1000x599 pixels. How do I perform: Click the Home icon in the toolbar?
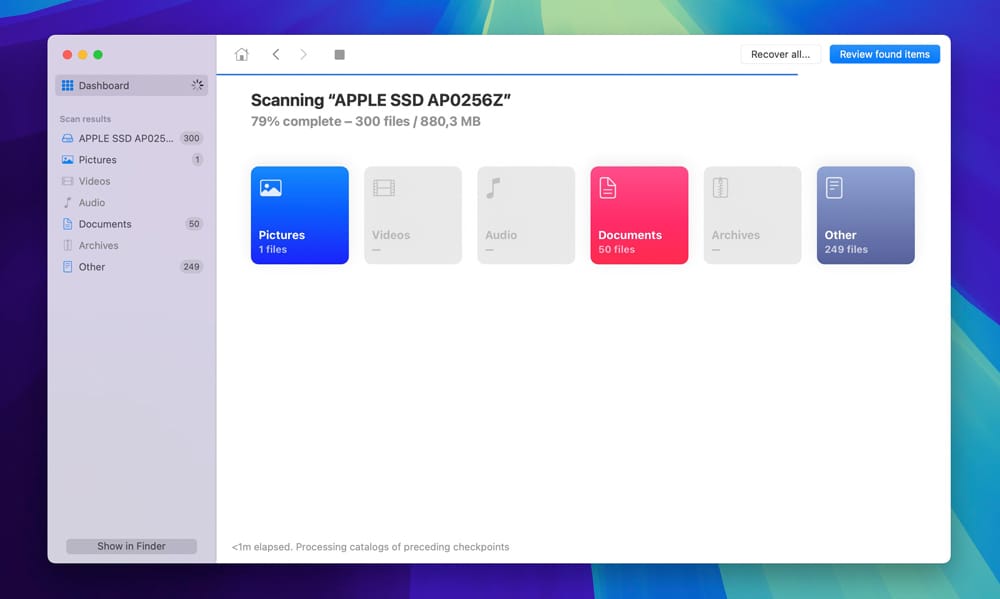241,54
